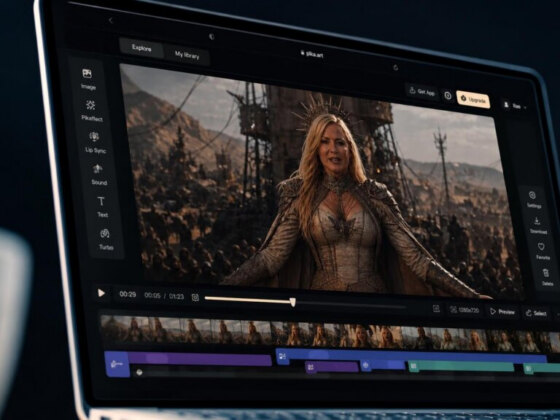
Task: Choose the Sound tool icon
Action: pyautogui.click(x=98, y=174)
